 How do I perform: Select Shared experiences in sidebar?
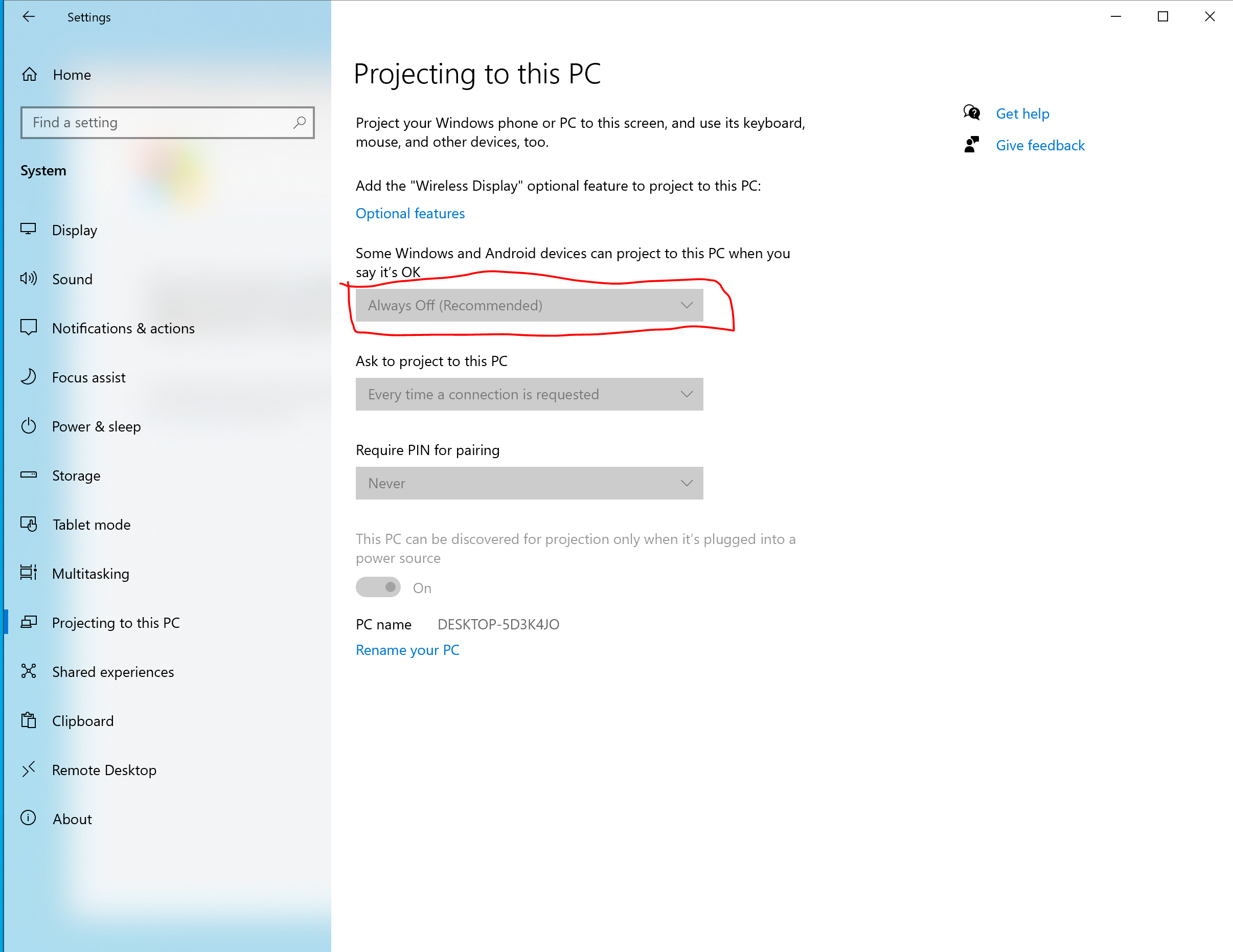(113, 672)
